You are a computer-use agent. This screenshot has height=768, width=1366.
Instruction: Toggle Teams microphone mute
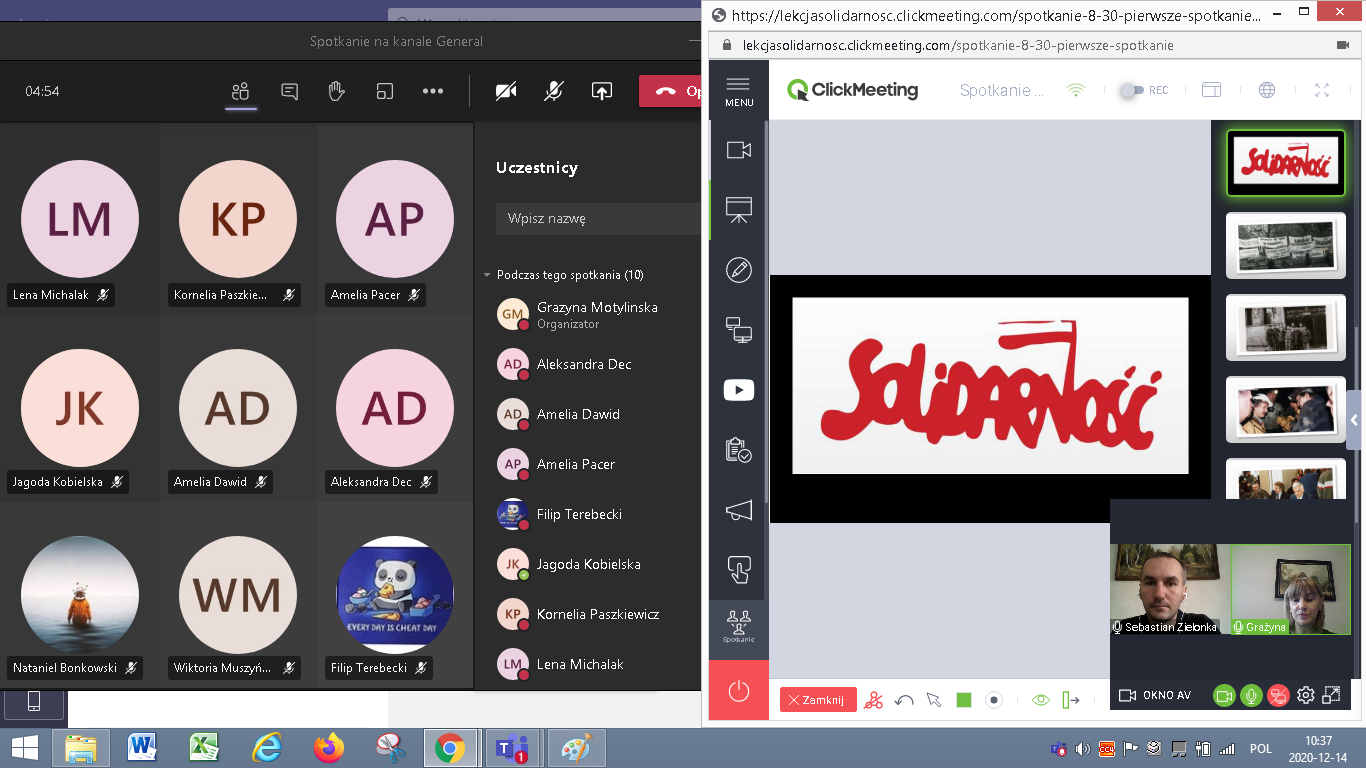coord(553,91)
